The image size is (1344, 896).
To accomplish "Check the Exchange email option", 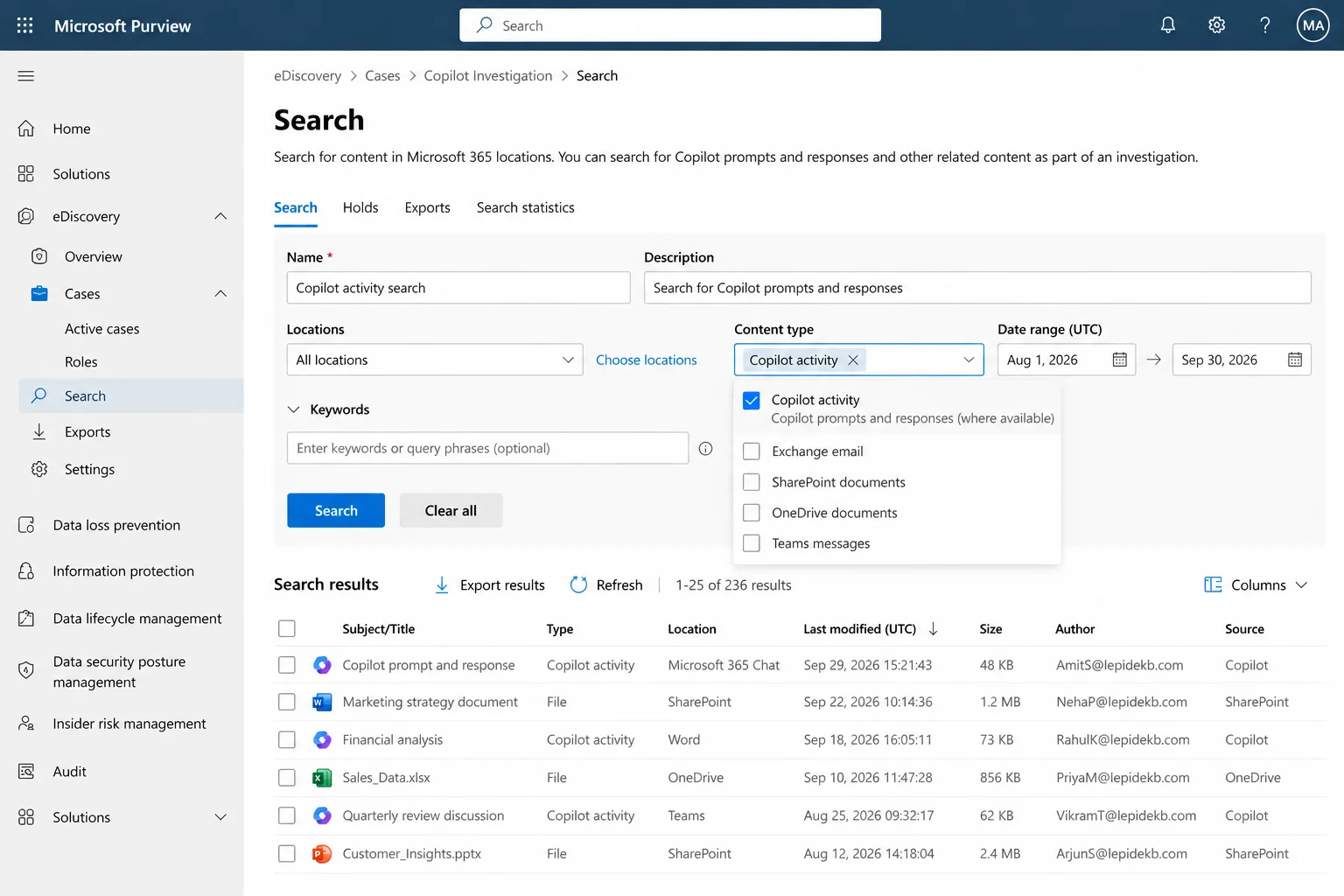I will [x=751, y=451].
